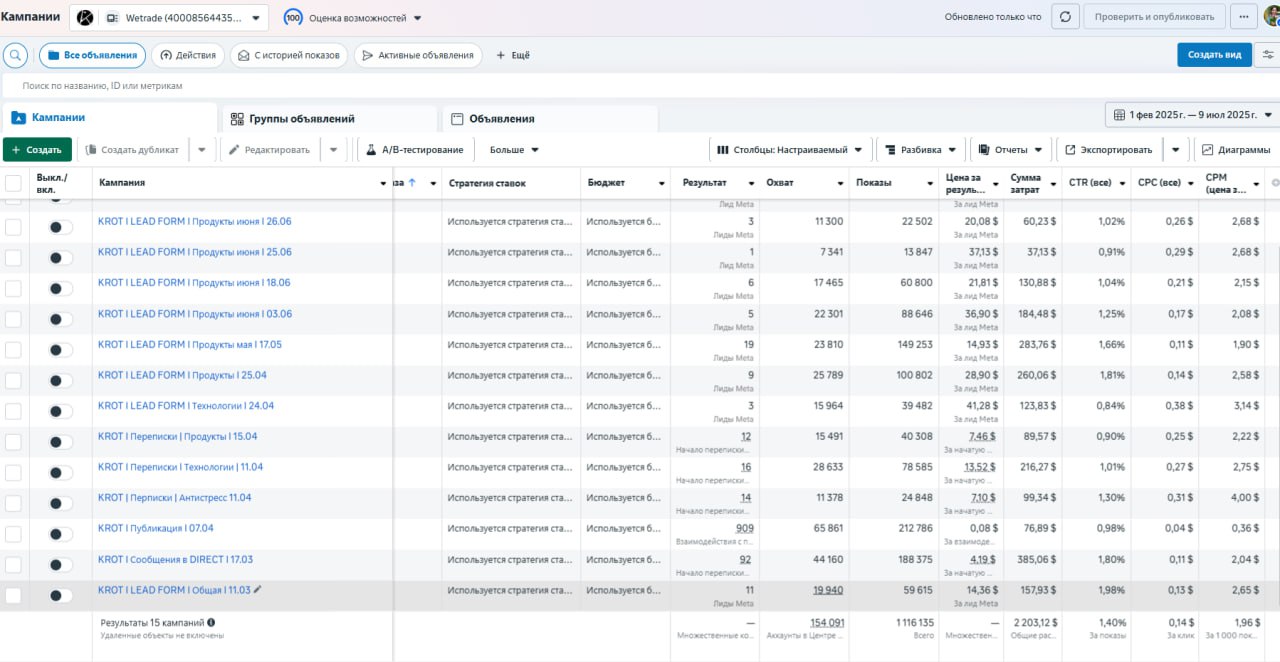Expand the Столбцы: Настраиваемый columns dropdown
The height and width of the screenshot is (662, 1280).
[x=789, y=150]
